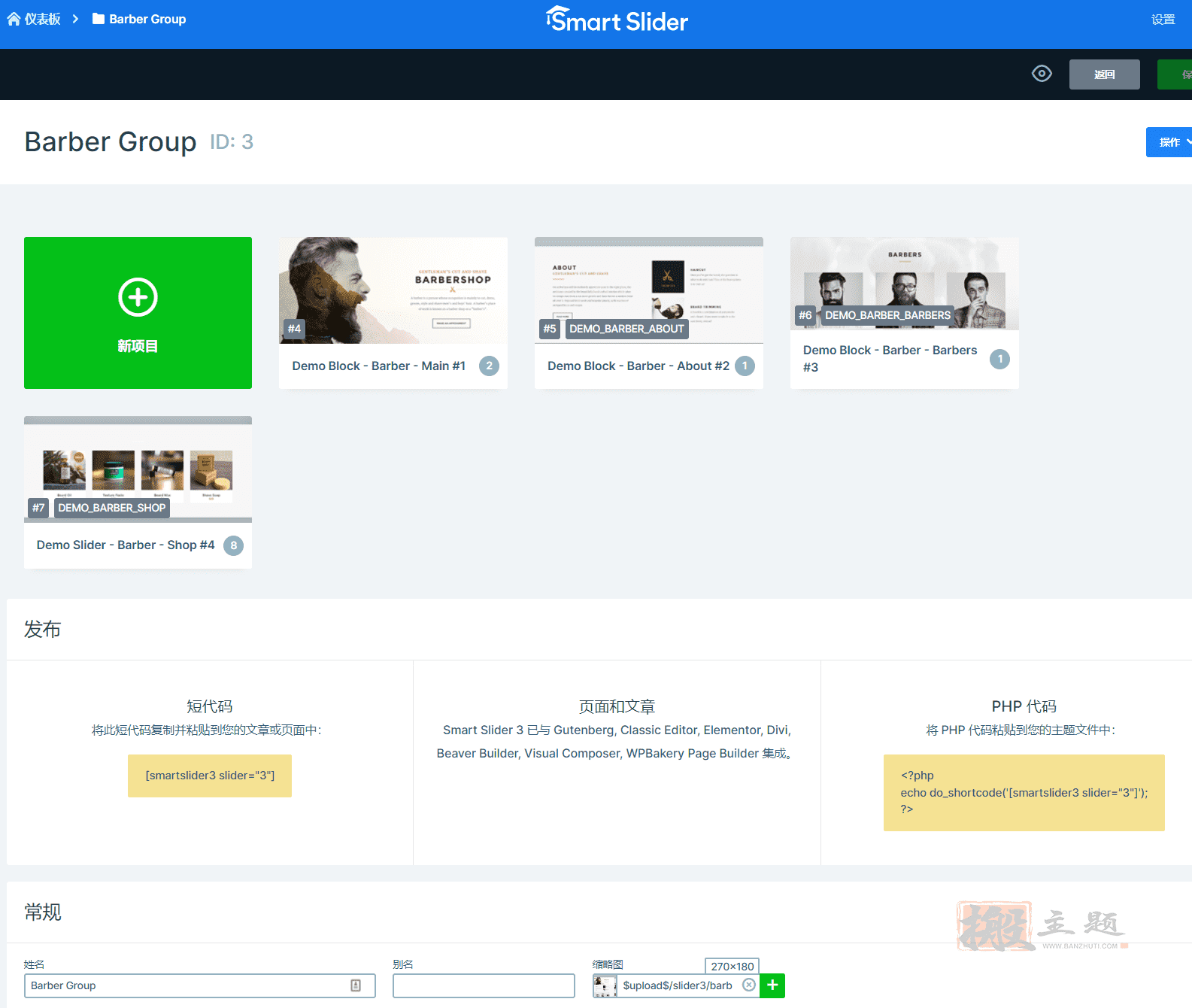
Task: Click the 常规 general section heading
Action: [x=42, y=912]
